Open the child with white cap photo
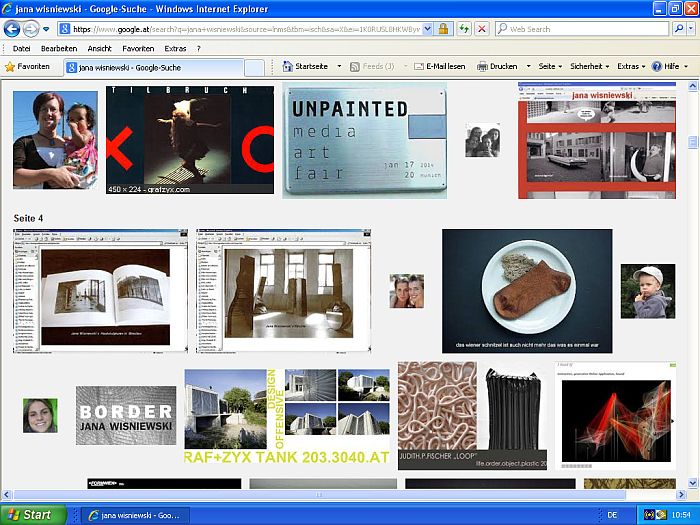This screenshot has width=700, height=525. [648, 291]
